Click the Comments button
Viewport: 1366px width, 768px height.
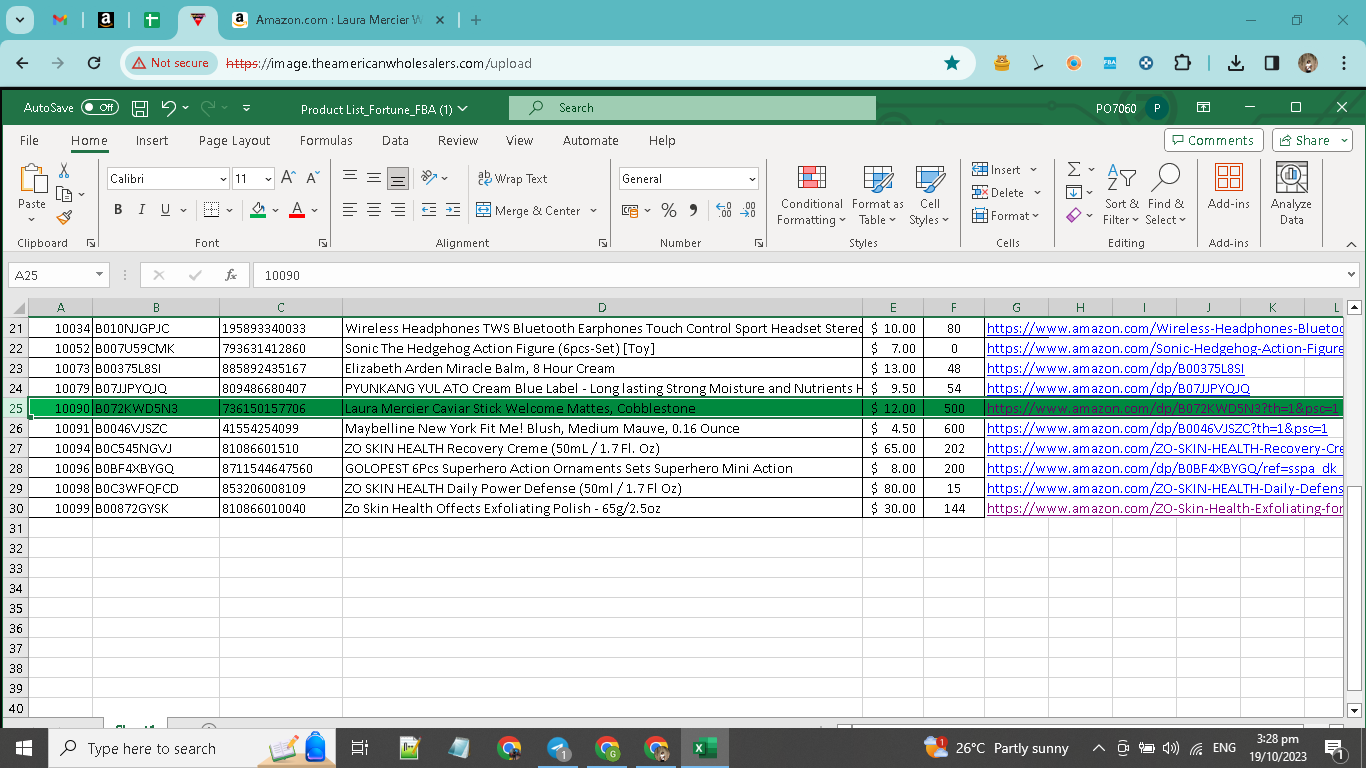[1214, 141]
